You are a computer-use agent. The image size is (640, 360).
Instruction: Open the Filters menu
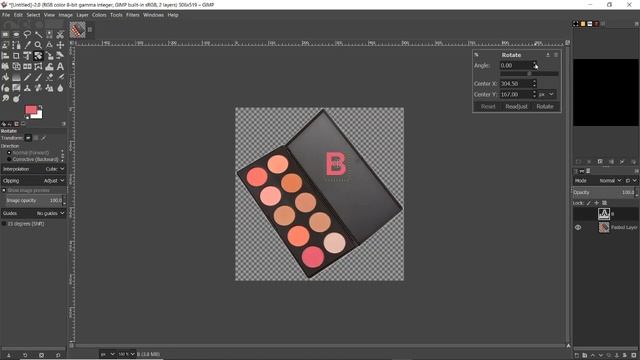tap(133, 15)
